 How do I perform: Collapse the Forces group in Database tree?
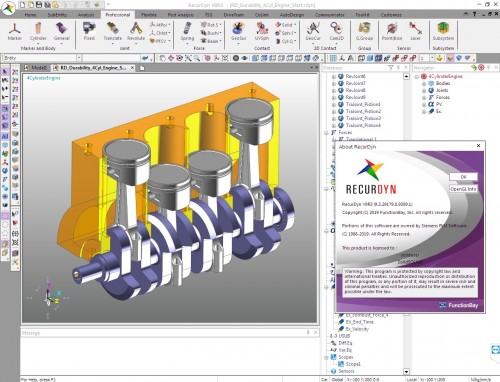[x=327, y=133]
